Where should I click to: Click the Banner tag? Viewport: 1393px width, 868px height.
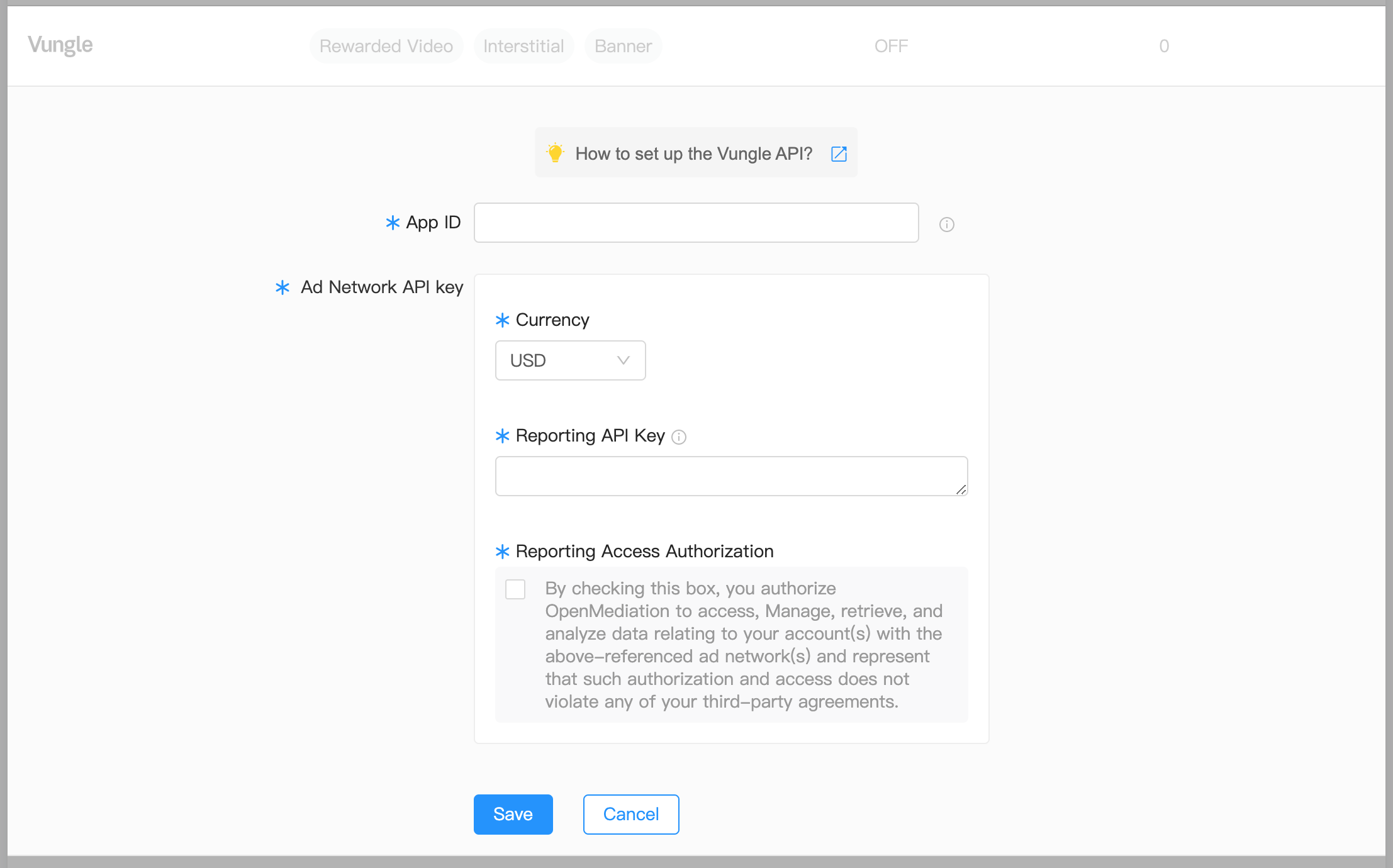pyautogui.click(x=623, y=46)
